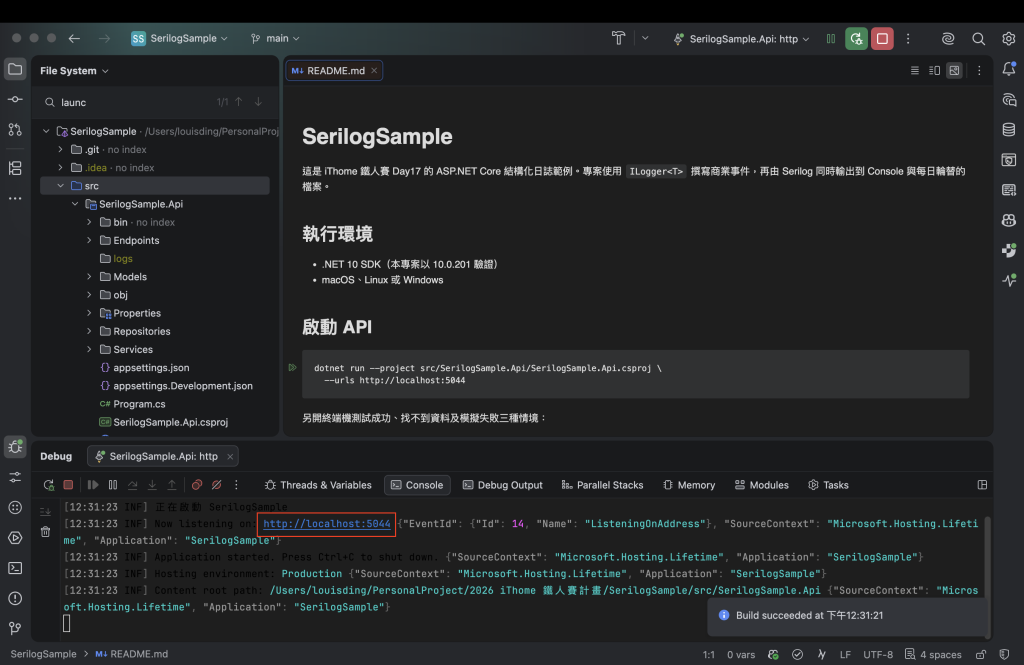1024x665 pixels.
Task: Click the file tree search field
Action: click(x=131, y=103)
